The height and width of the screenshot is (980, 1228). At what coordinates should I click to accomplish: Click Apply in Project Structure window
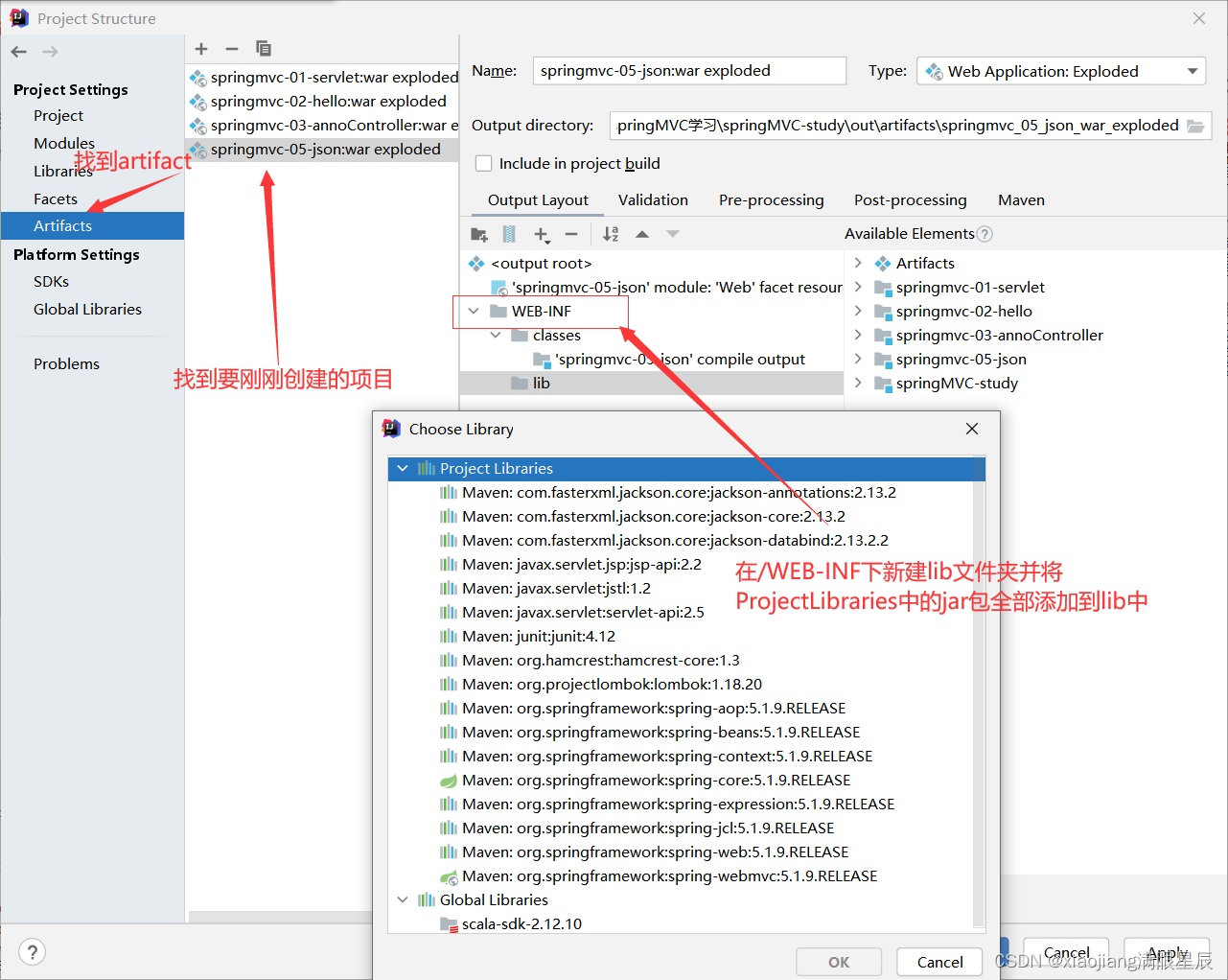coord(1167,953)
